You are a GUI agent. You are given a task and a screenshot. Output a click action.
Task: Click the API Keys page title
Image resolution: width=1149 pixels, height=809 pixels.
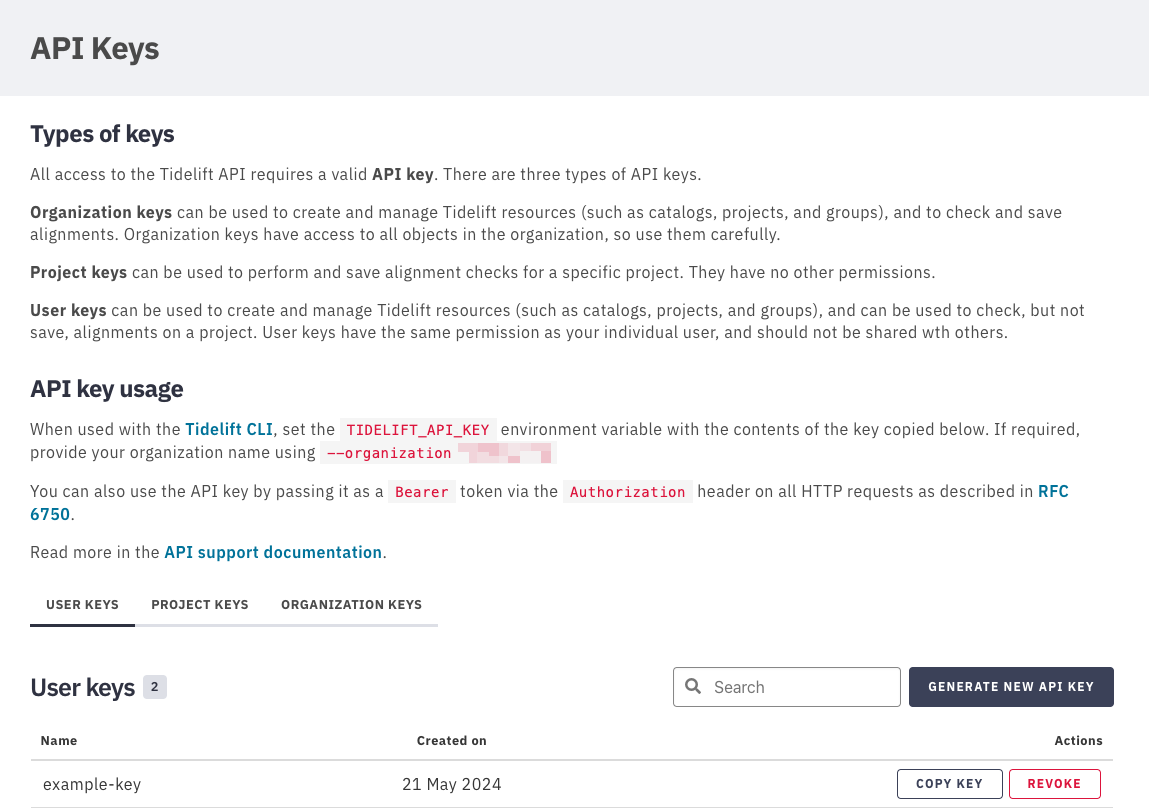[95, 49]
